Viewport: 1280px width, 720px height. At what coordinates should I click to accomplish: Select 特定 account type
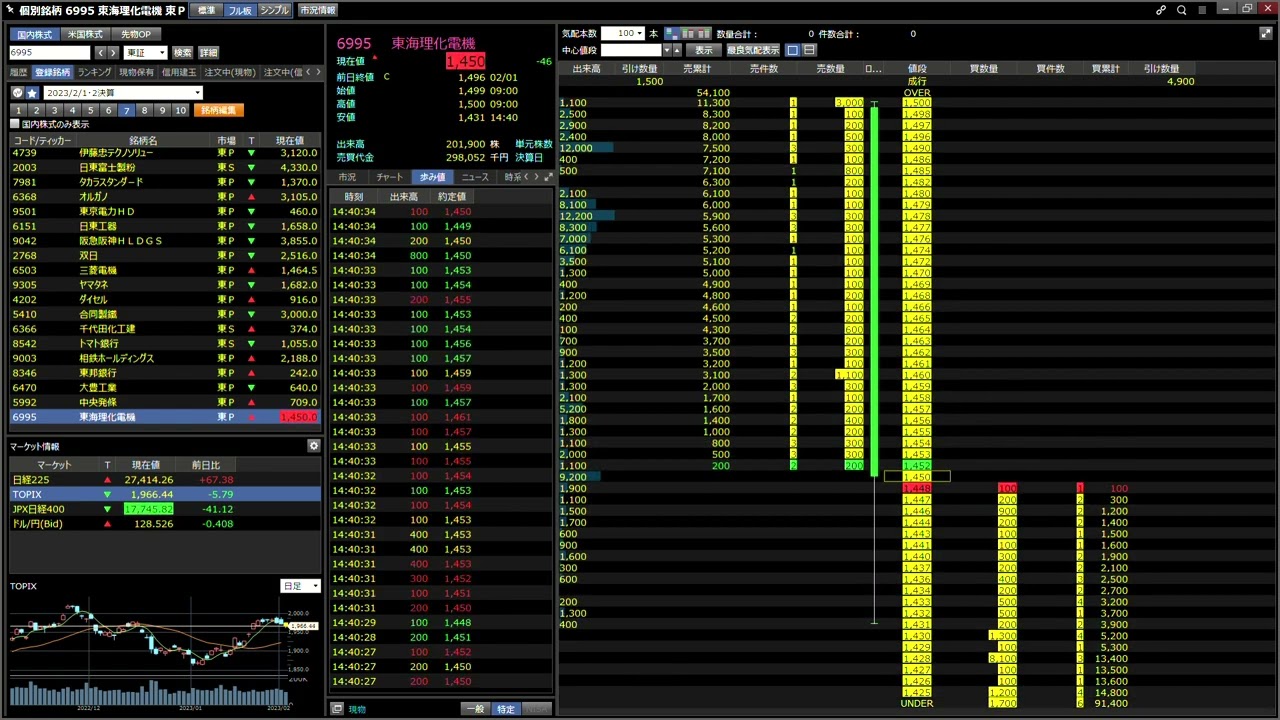[x=506, y=709]
